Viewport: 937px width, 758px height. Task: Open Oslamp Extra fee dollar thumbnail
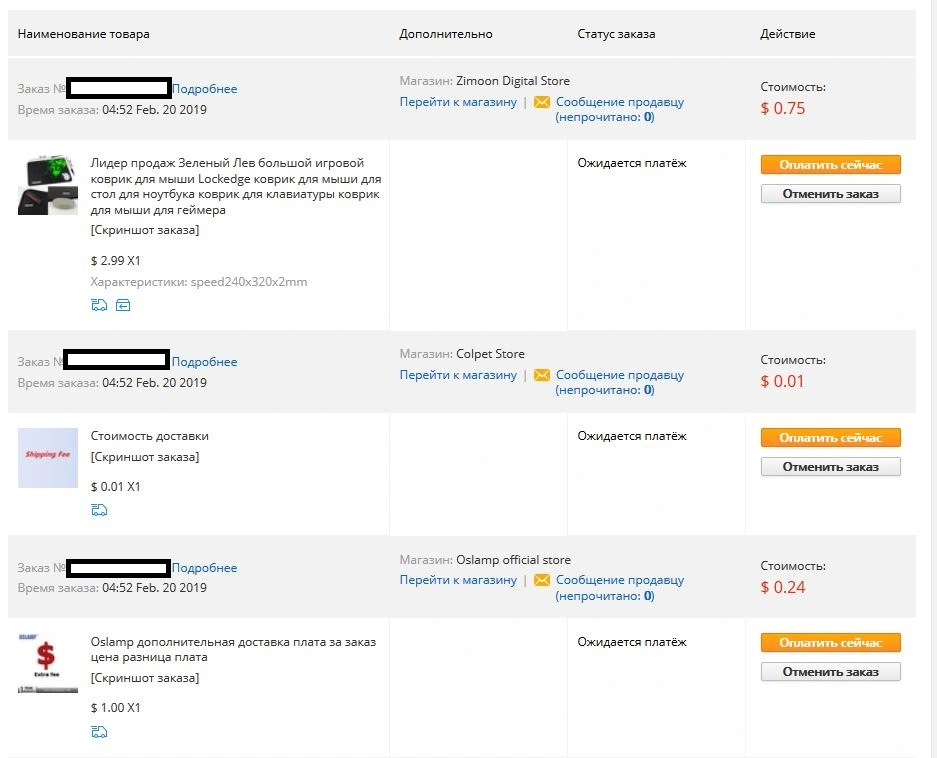coord(48,664)
